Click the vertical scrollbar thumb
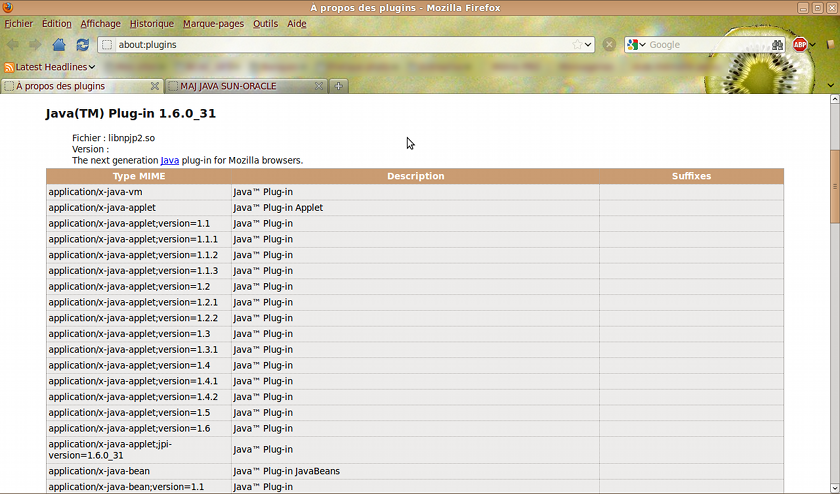This screenshot has width=840, height=494. (x=835, y=186)
